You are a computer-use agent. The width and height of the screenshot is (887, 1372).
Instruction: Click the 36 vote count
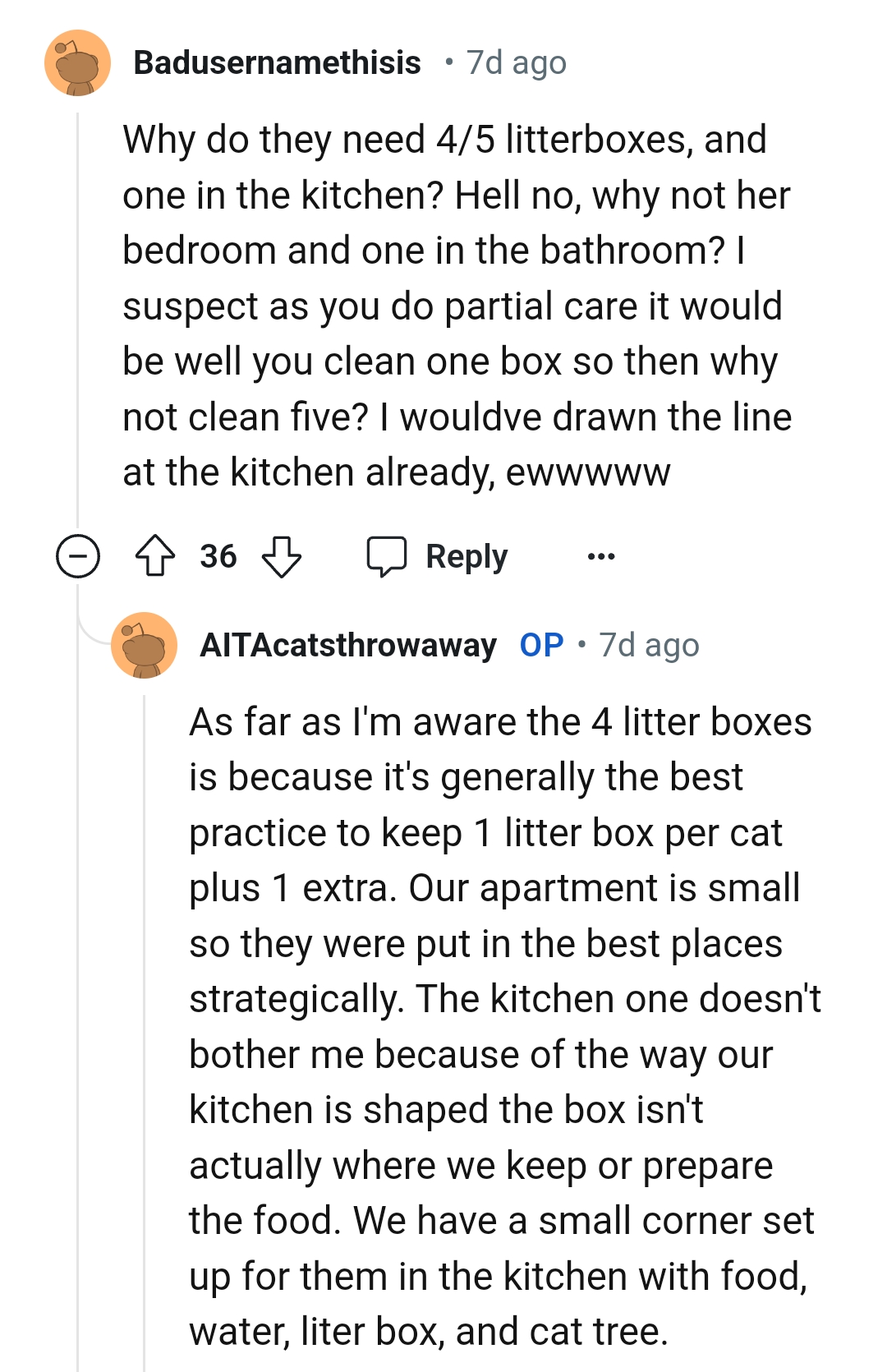[x=218, y=556]
